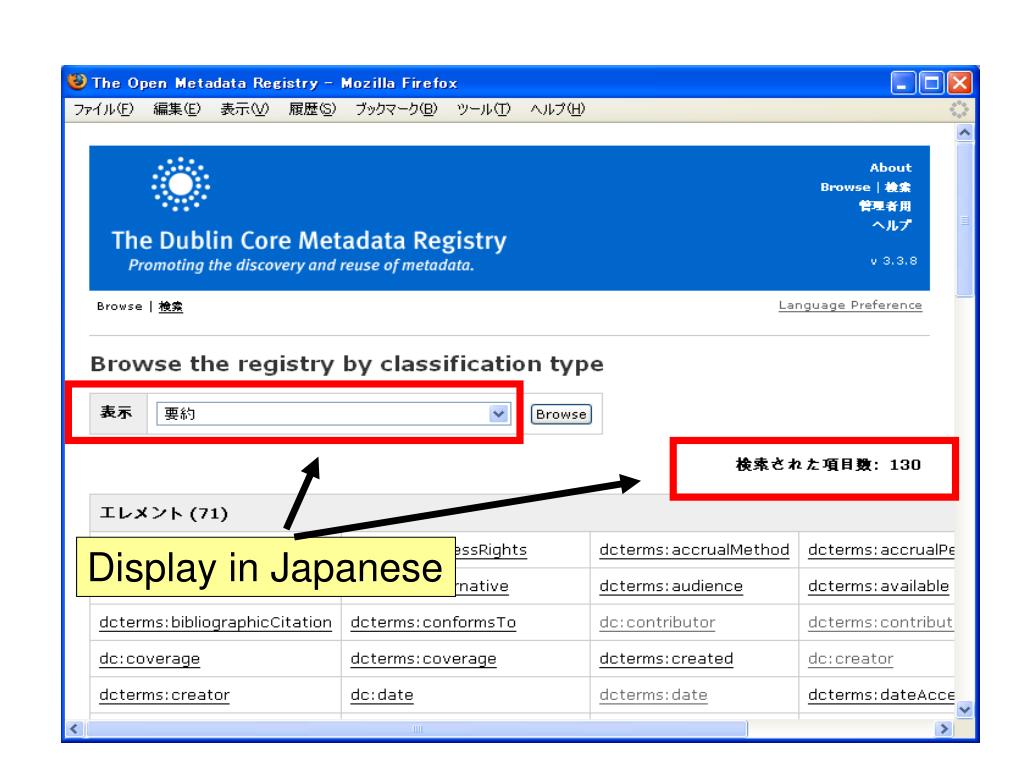Screen dimensions: 1024x768
Task: Click vertical scrollbar up arrow
Action: pos(965,133)
